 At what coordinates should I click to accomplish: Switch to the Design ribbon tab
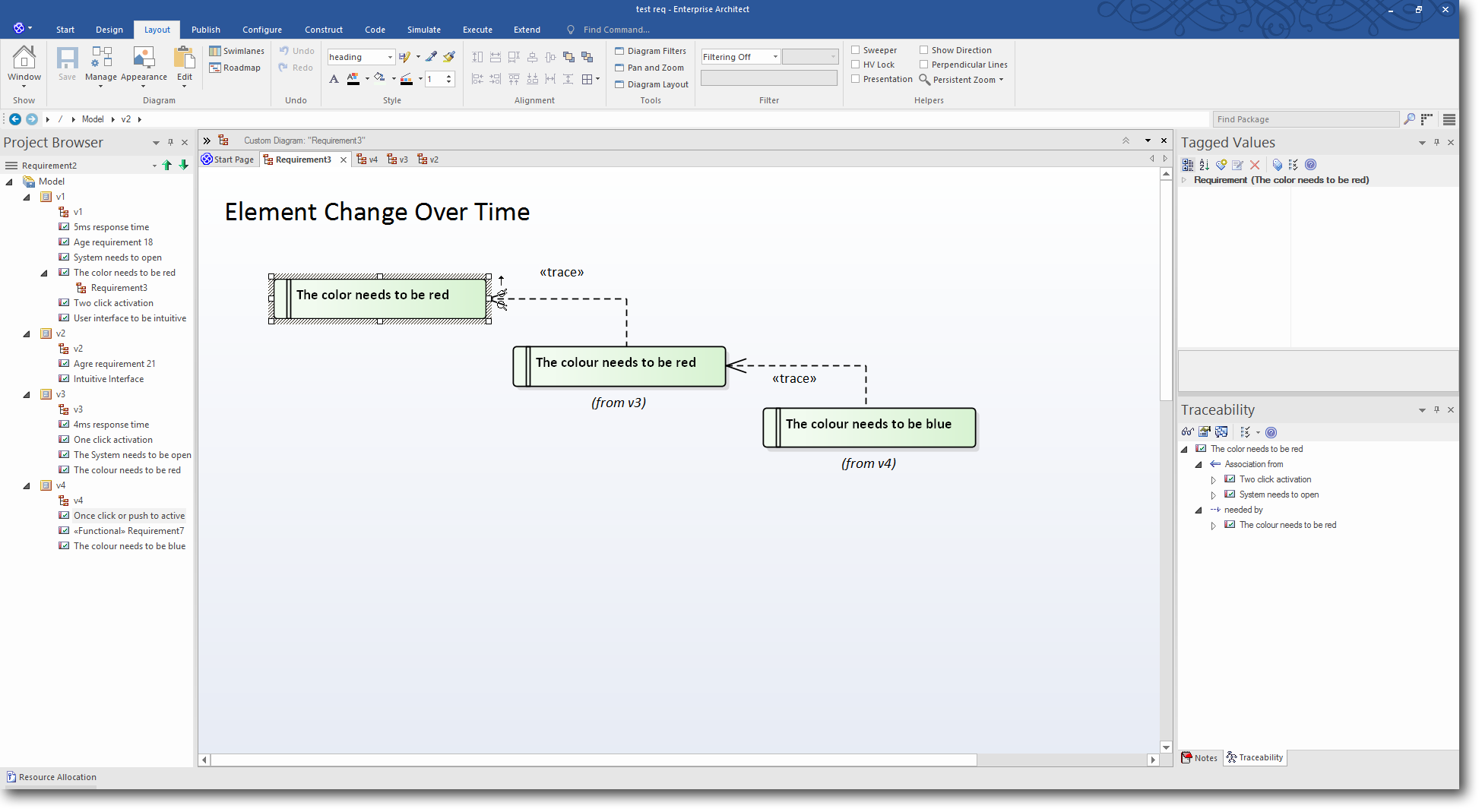109,30
